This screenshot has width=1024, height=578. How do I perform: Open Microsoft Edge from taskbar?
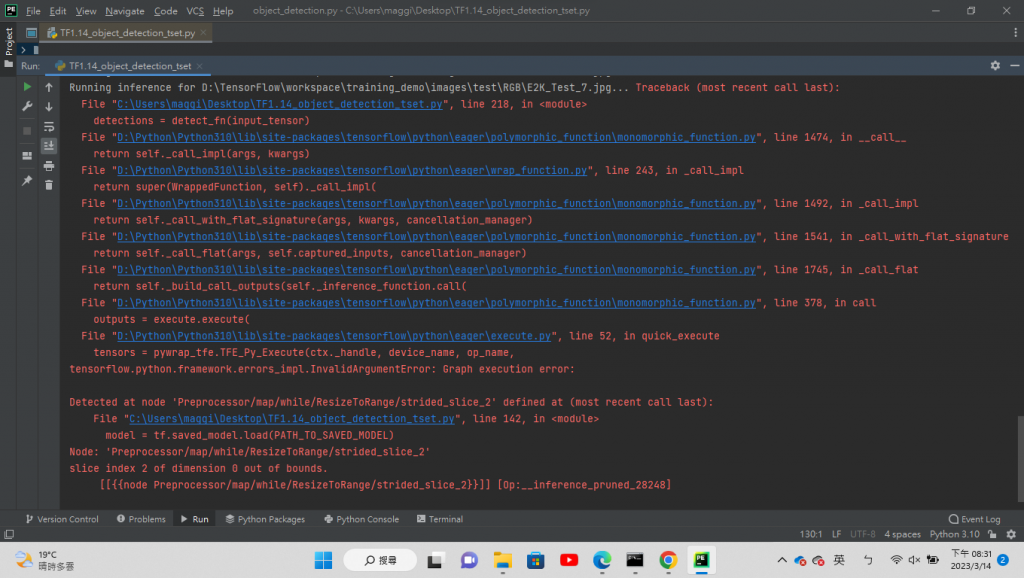601,560
